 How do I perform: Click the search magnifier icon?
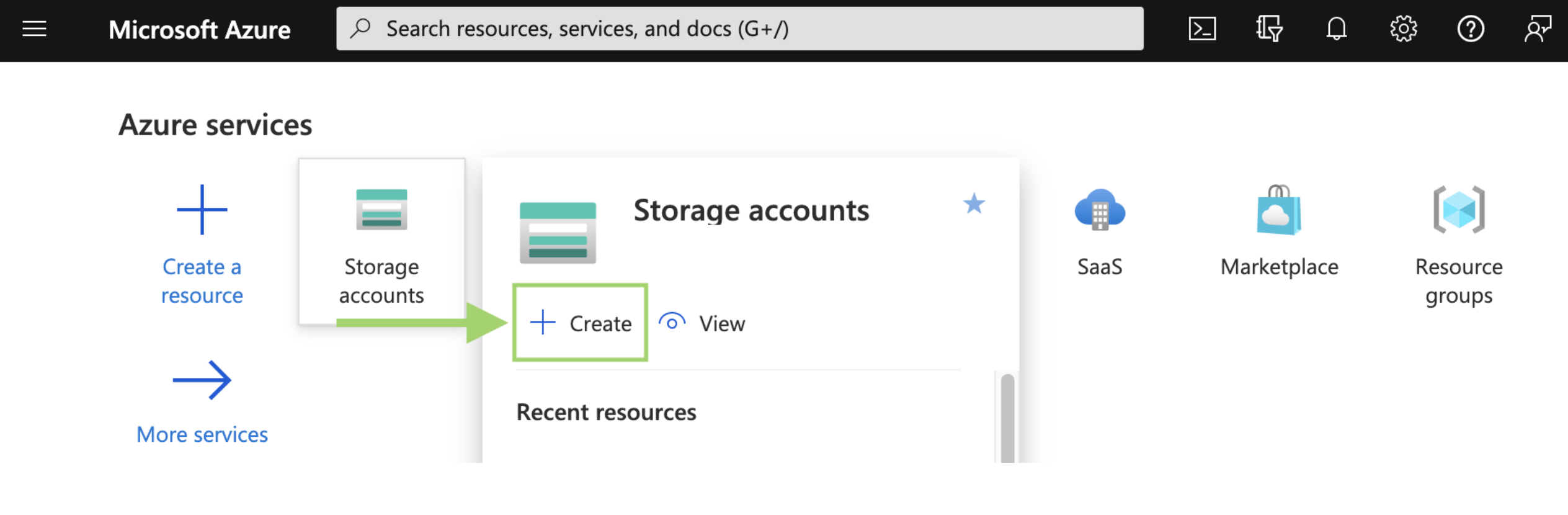coord(360,29)
